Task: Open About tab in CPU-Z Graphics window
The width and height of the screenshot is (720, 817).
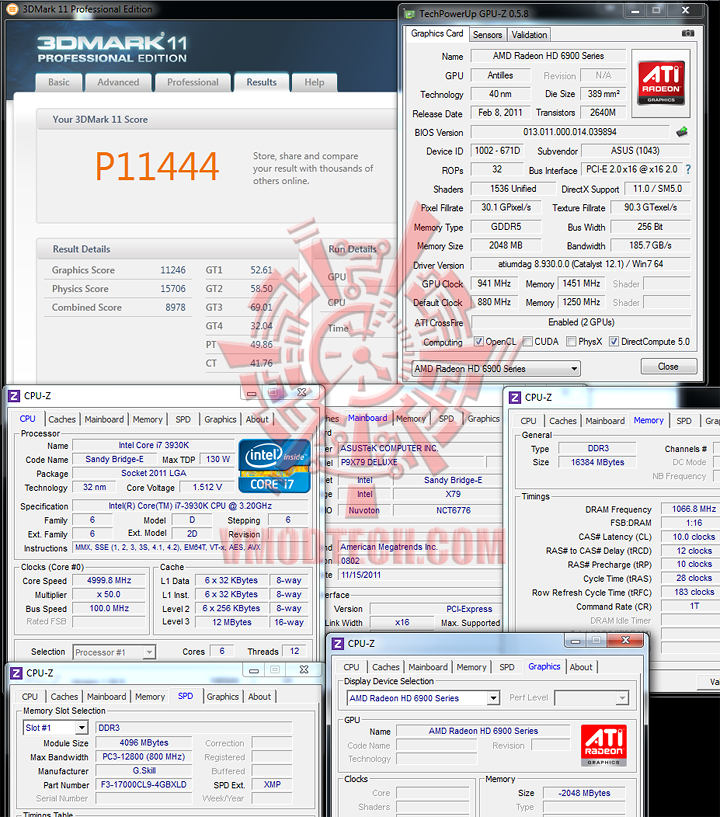Action: click(x=581, y=667)
